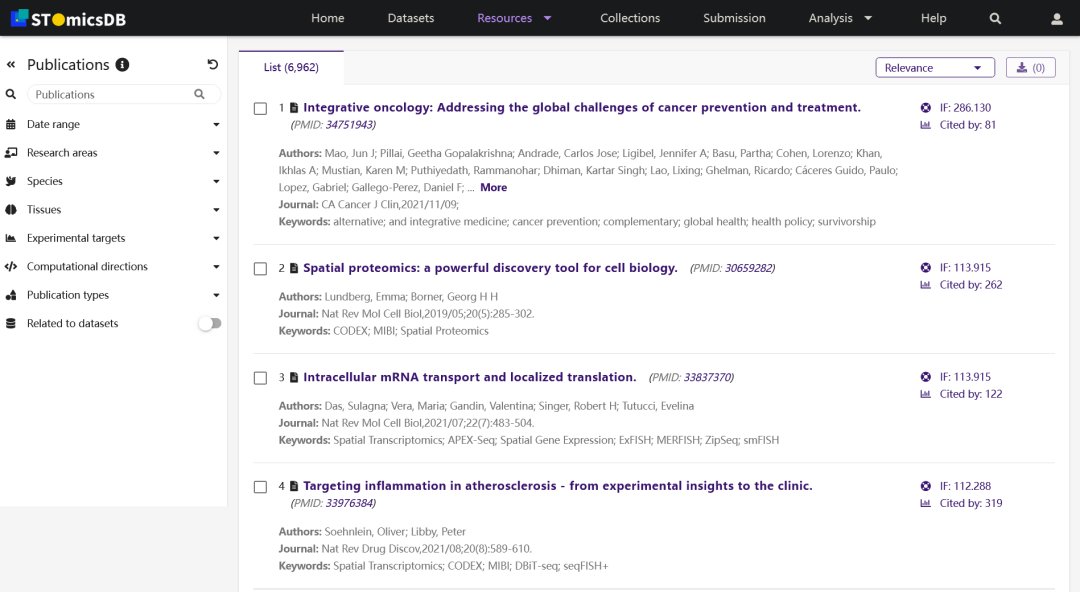The width and height of the screenshot is (1080, 592).
Task: Click the Tissues brain icon
Action: [x=11, y=210]
